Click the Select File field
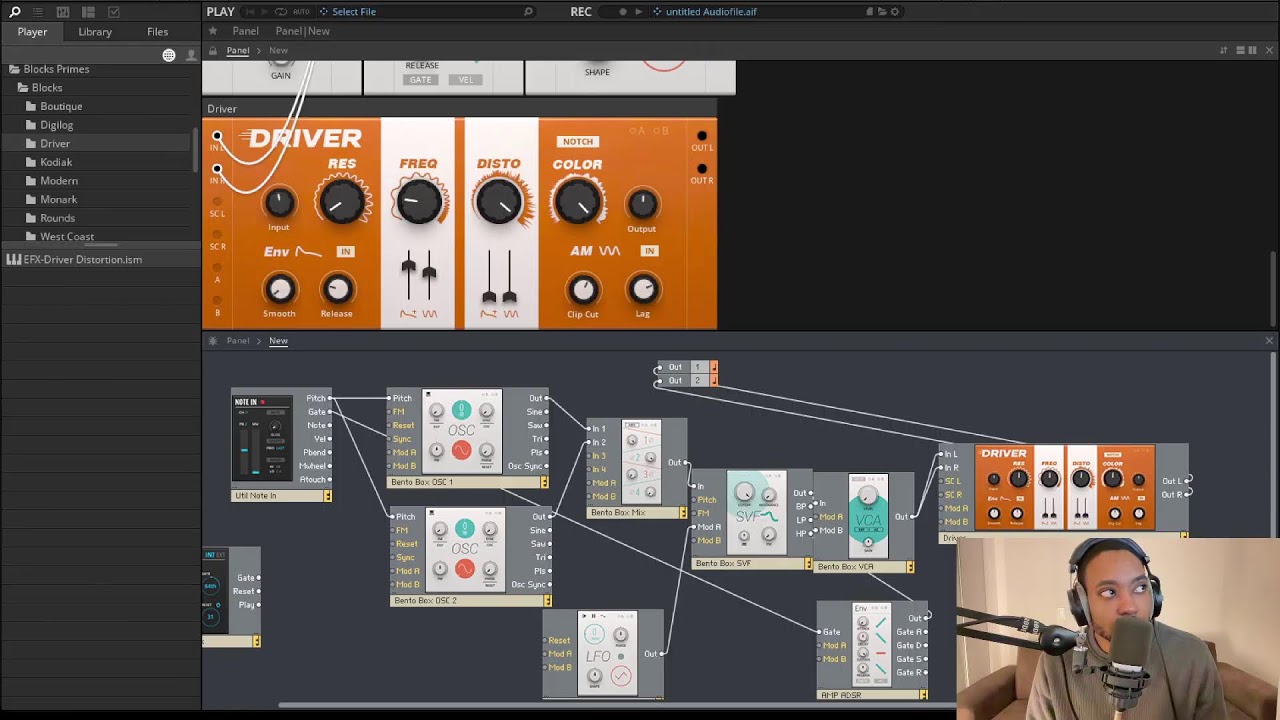Screen dimensions: 1280x720 [x=354, y=12]
